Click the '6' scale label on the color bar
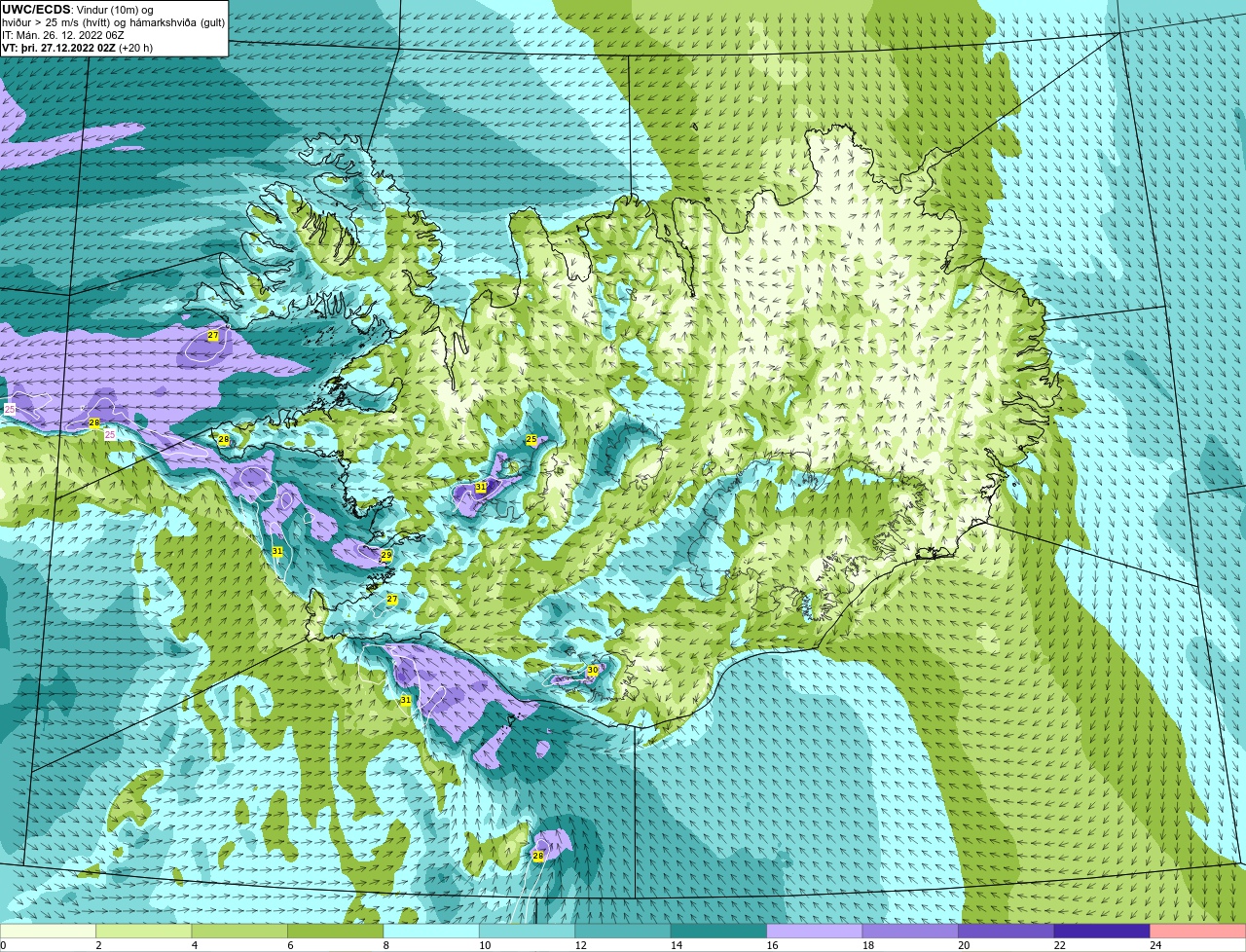This screenshot has height=952, width=1246. click(x=289, y=944)
